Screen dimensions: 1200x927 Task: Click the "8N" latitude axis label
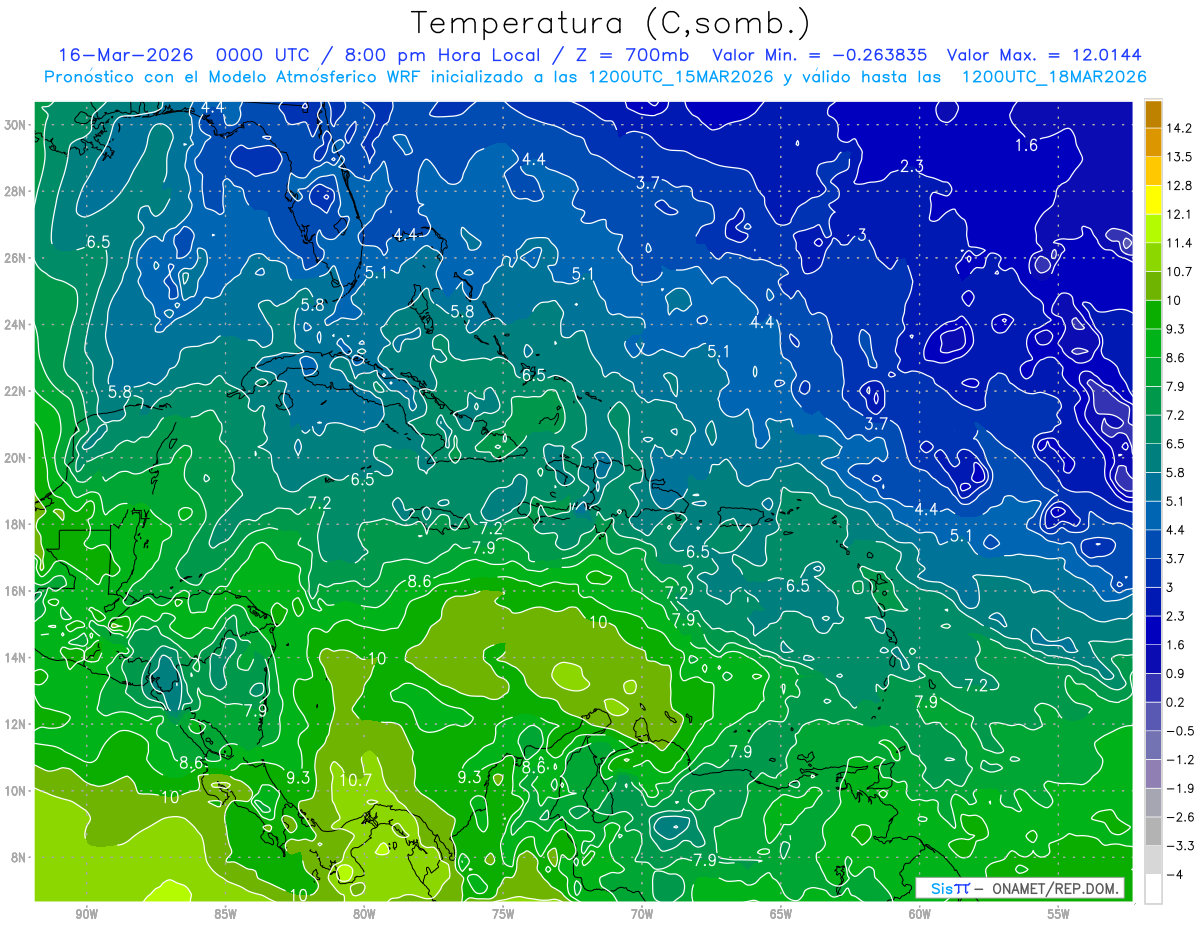pyautogui.click(x=19, y=857)
